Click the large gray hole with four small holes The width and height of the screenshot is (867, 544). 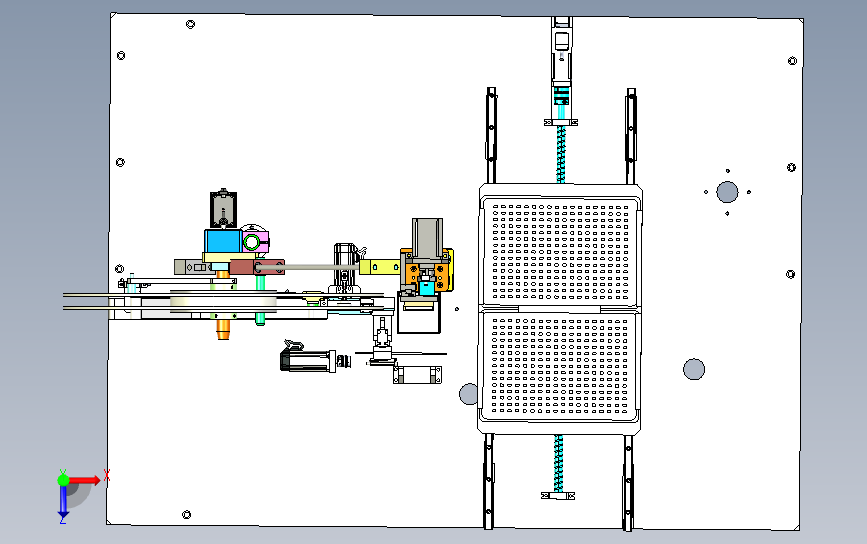(x=727, y=192)
